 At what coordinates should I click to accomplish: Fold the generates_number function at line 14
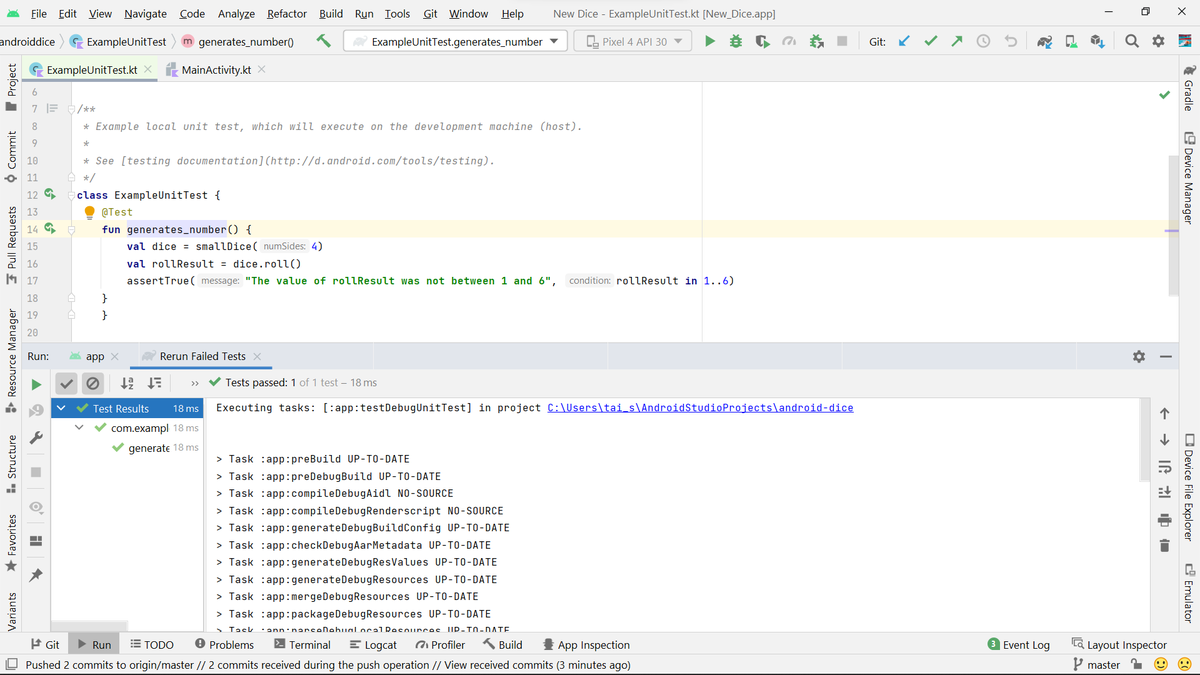pos(71,229)
